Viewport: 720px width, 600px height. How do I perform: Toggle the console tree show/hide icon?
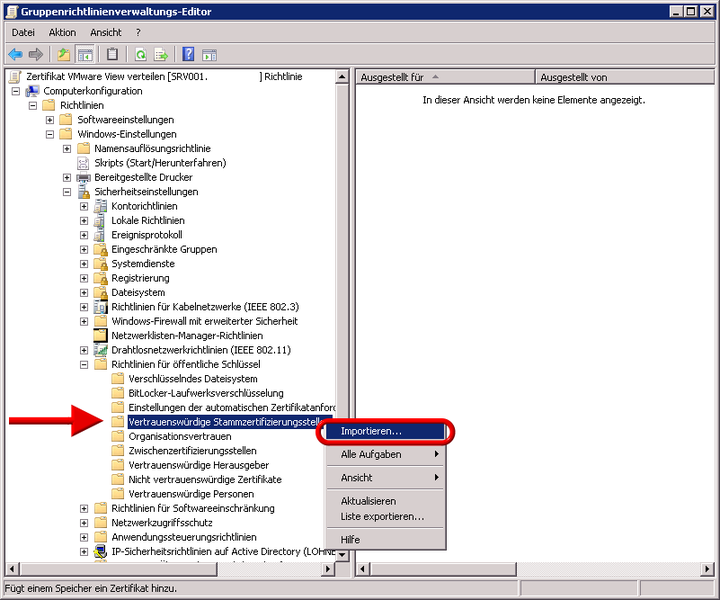click(85, 54)
